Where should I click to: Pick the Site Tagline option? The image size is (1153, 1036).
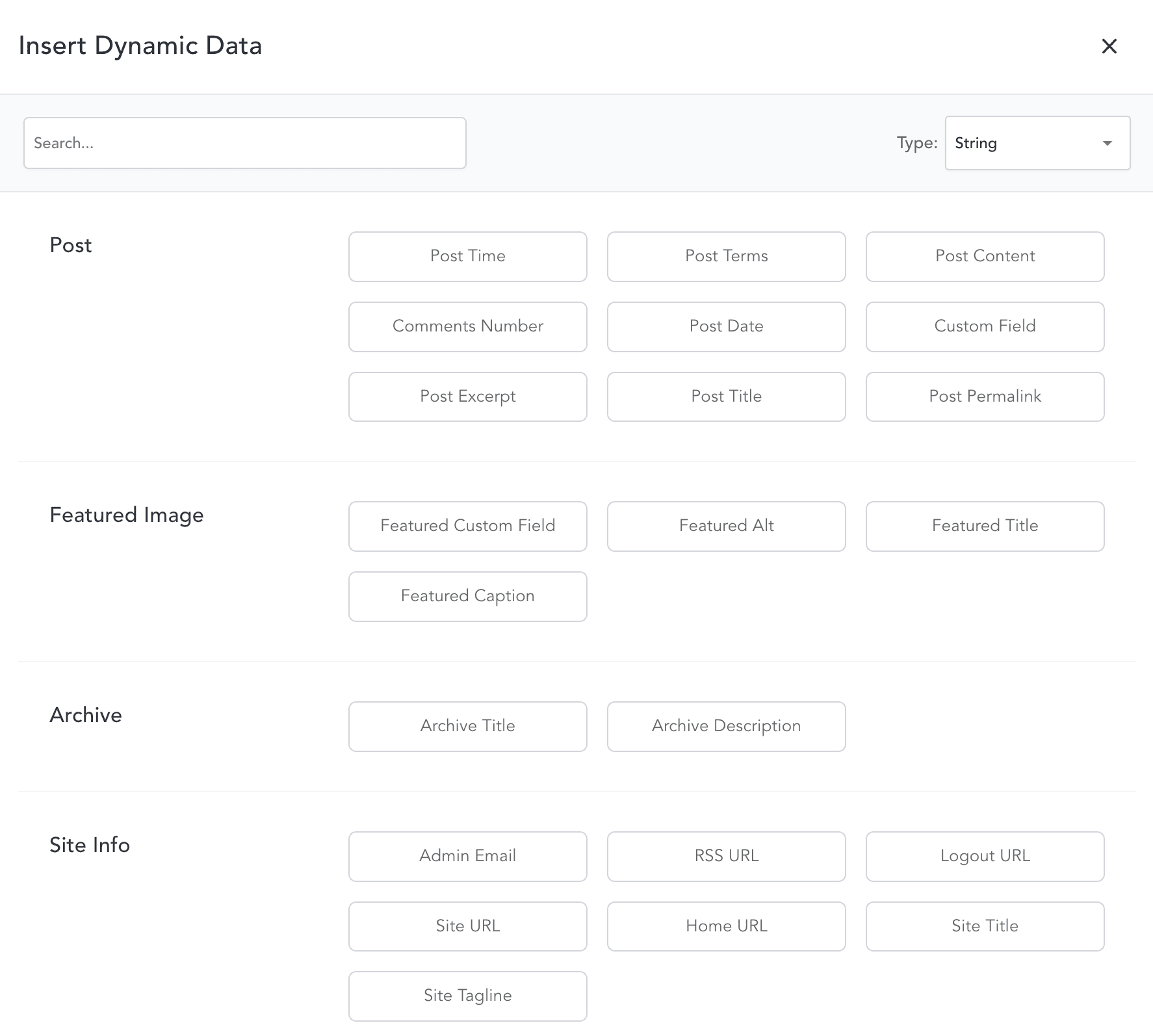(x=467, y=996)
